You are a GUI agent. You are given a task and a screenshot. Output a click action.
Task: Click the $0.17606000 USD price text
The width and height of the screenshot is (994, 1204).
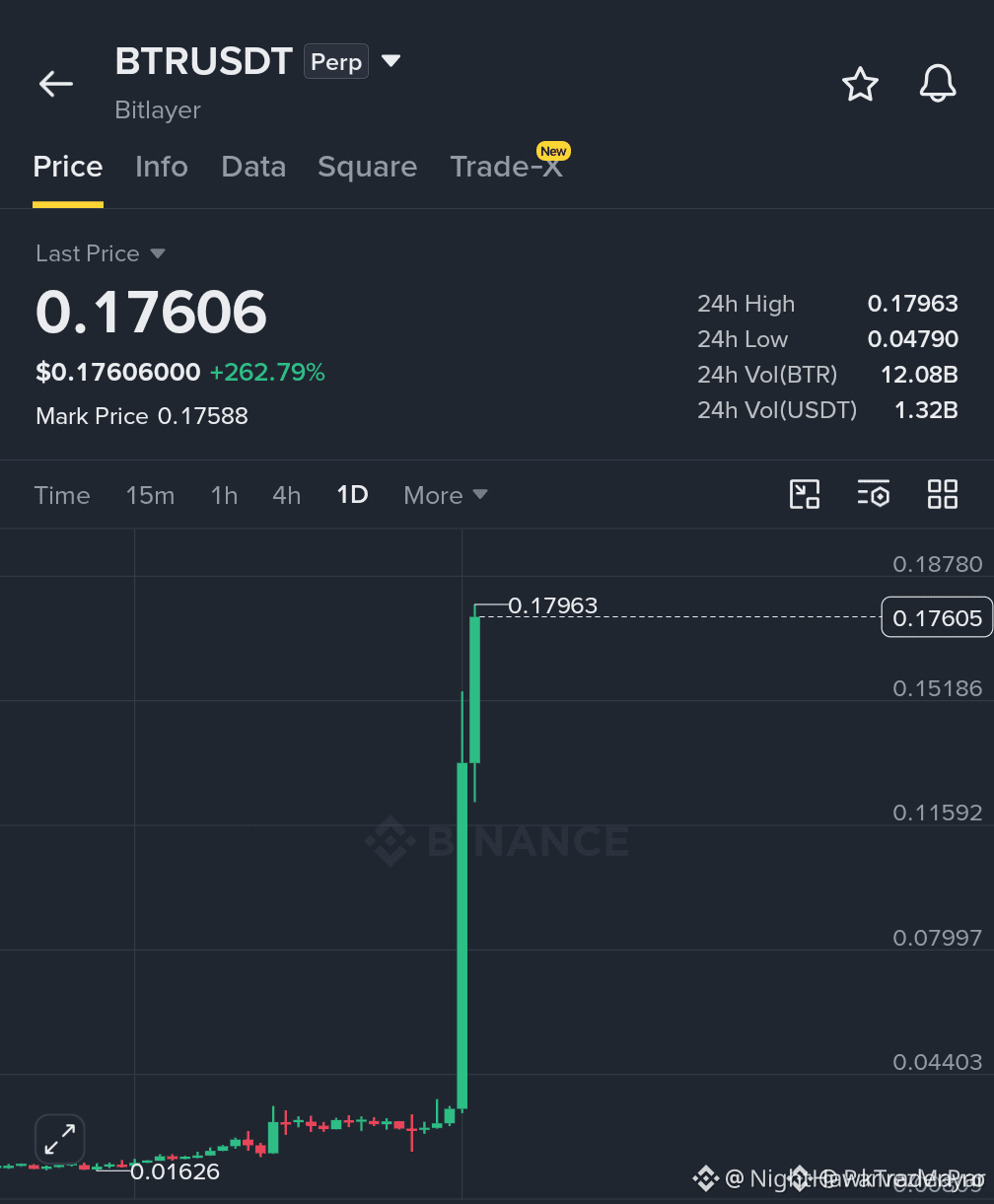pos(118,372)
